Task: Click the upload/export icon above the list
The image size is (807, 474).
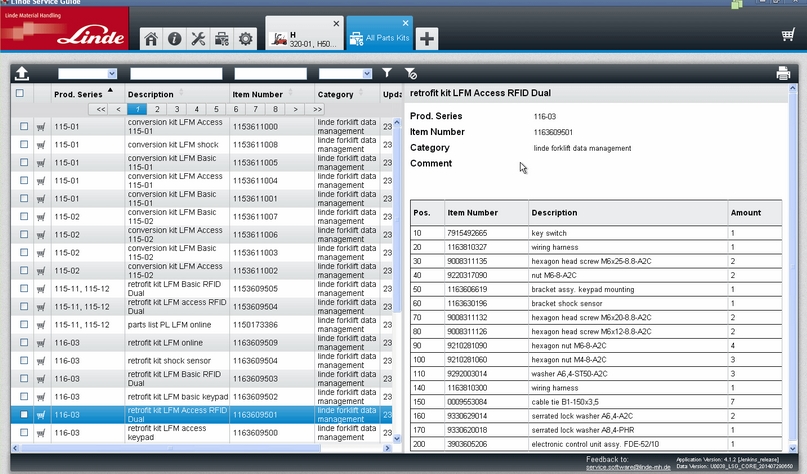Action: pos(22,74)
